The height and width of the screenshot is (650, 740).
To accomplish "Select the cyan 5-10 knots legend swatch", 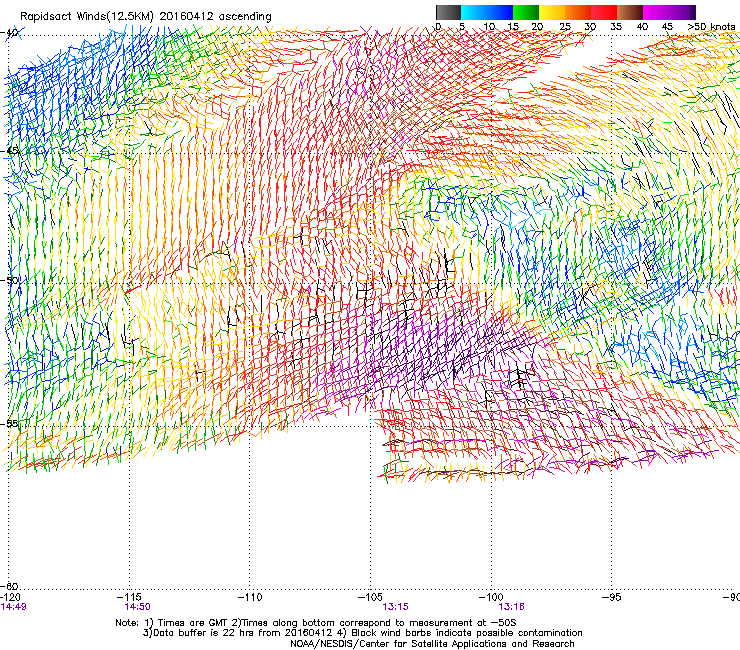I will 473,12.
